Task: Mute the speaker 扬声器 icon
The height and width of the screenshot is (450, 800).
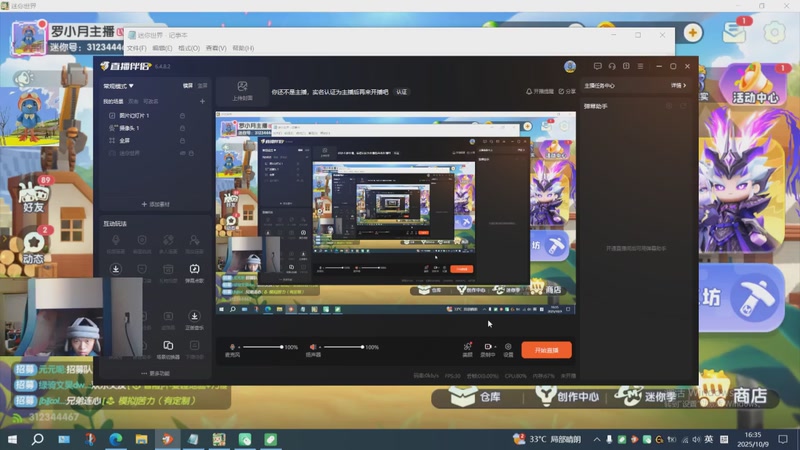Action: pyautogui.click(x=313, y=347)
